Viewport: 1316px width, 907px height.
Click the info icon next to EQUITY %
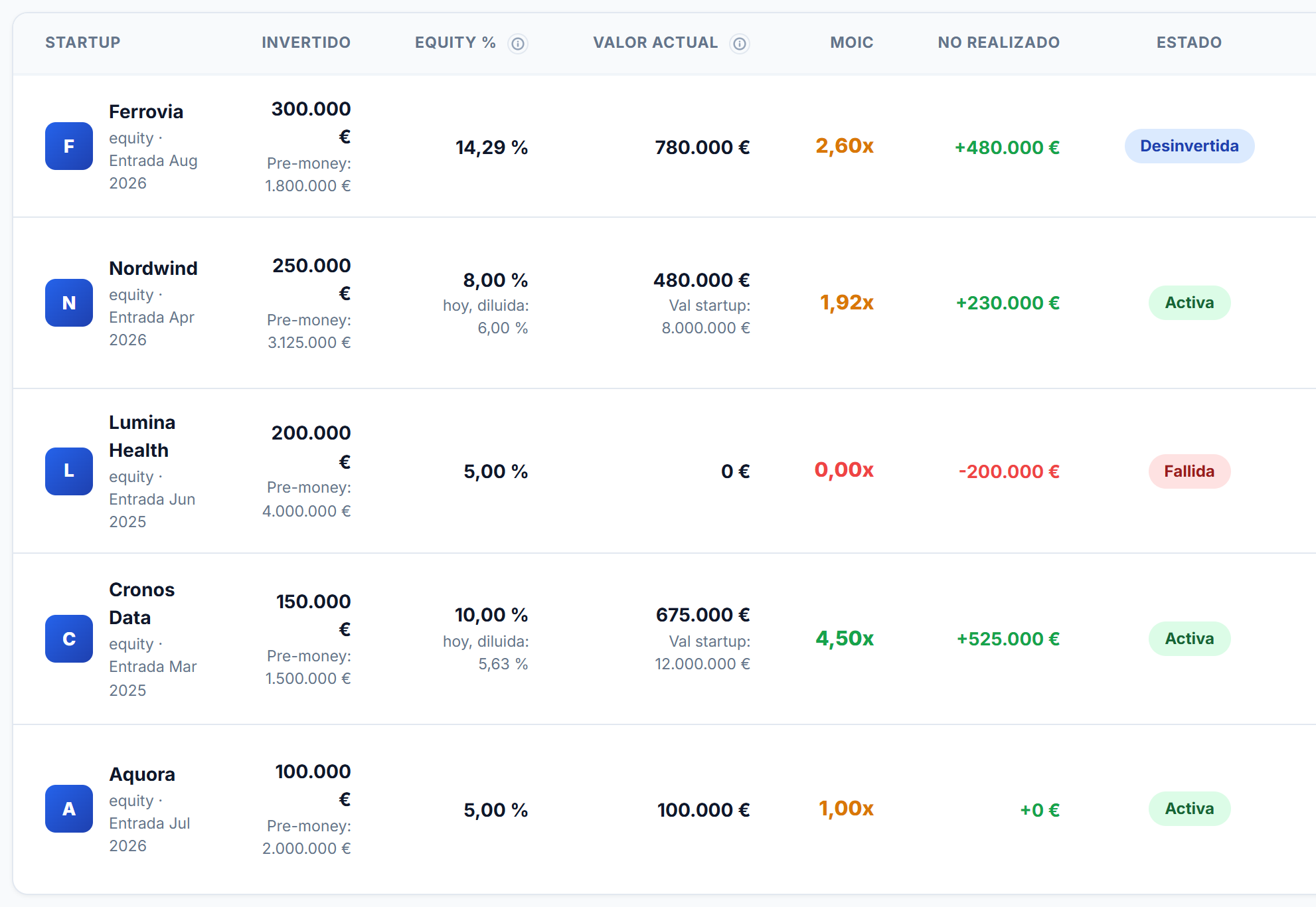click(x=518, y=44)
